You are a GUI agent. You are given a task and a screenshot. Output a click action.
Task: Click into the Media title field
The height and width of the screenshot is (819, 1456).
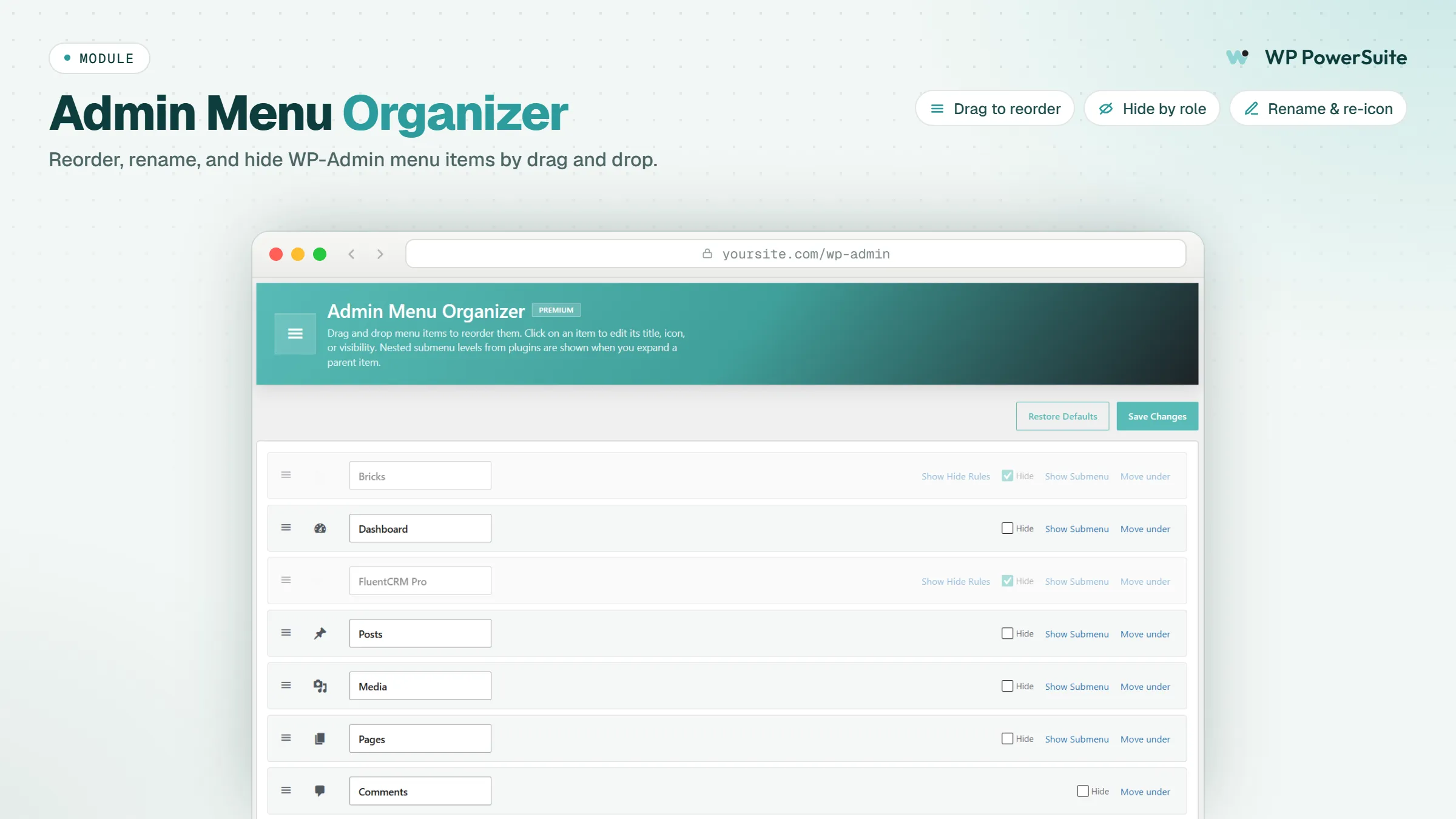click(420, 686)
